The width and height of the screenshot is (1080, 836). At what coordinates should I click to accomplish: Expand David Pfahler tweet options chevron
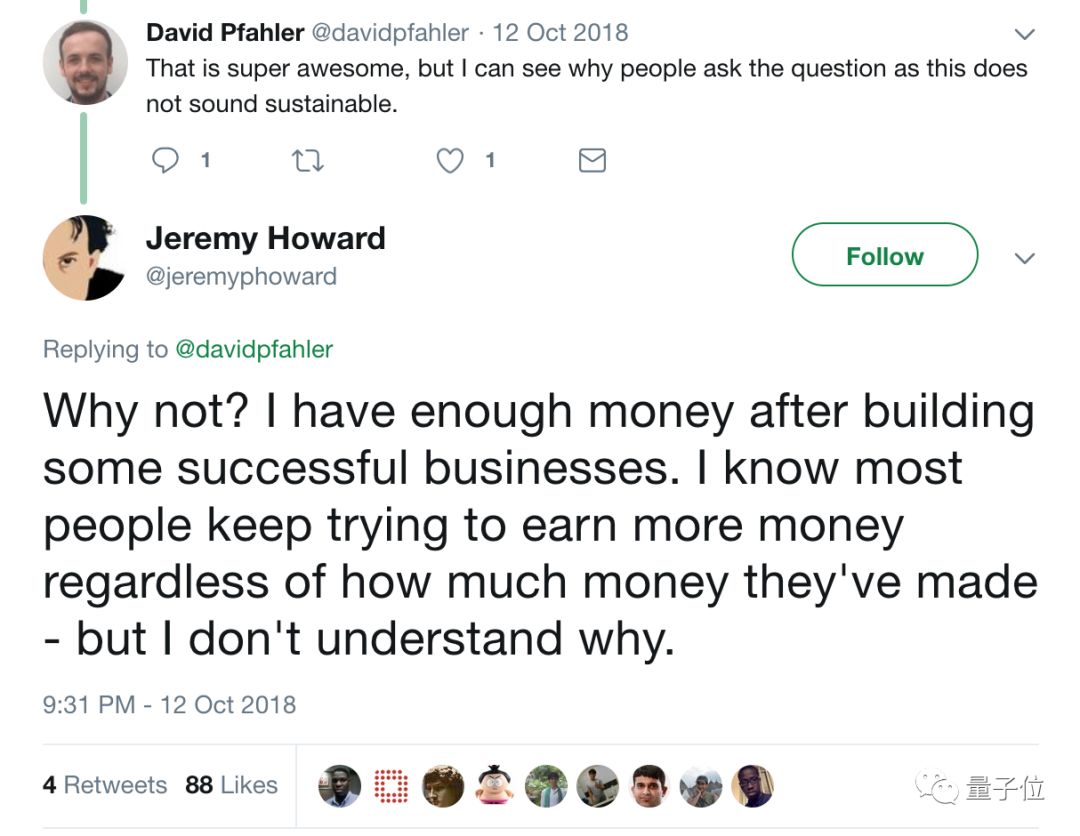(1023, 35)
